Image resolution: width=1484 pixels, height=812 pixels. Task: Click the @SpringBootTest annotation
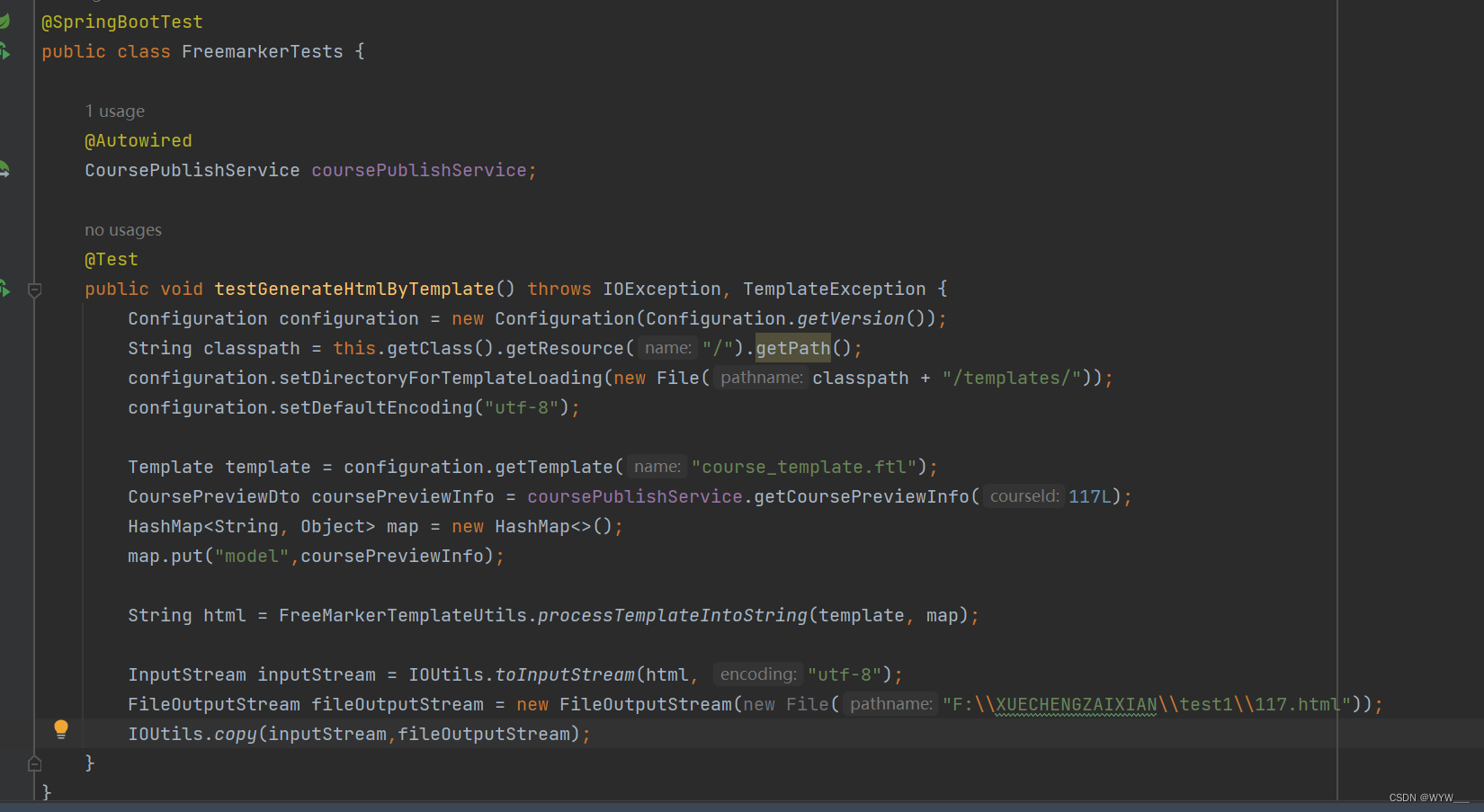click(x=122, y=22)
